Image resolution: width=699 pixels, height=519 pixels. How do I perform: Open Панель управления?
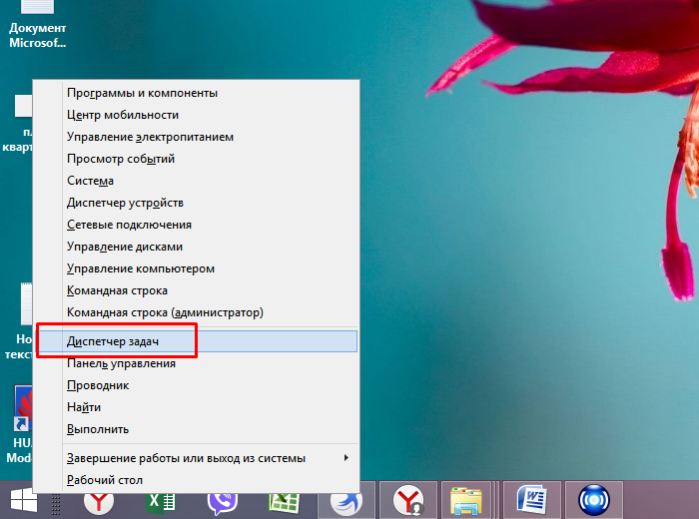click(x=196, y=363)
